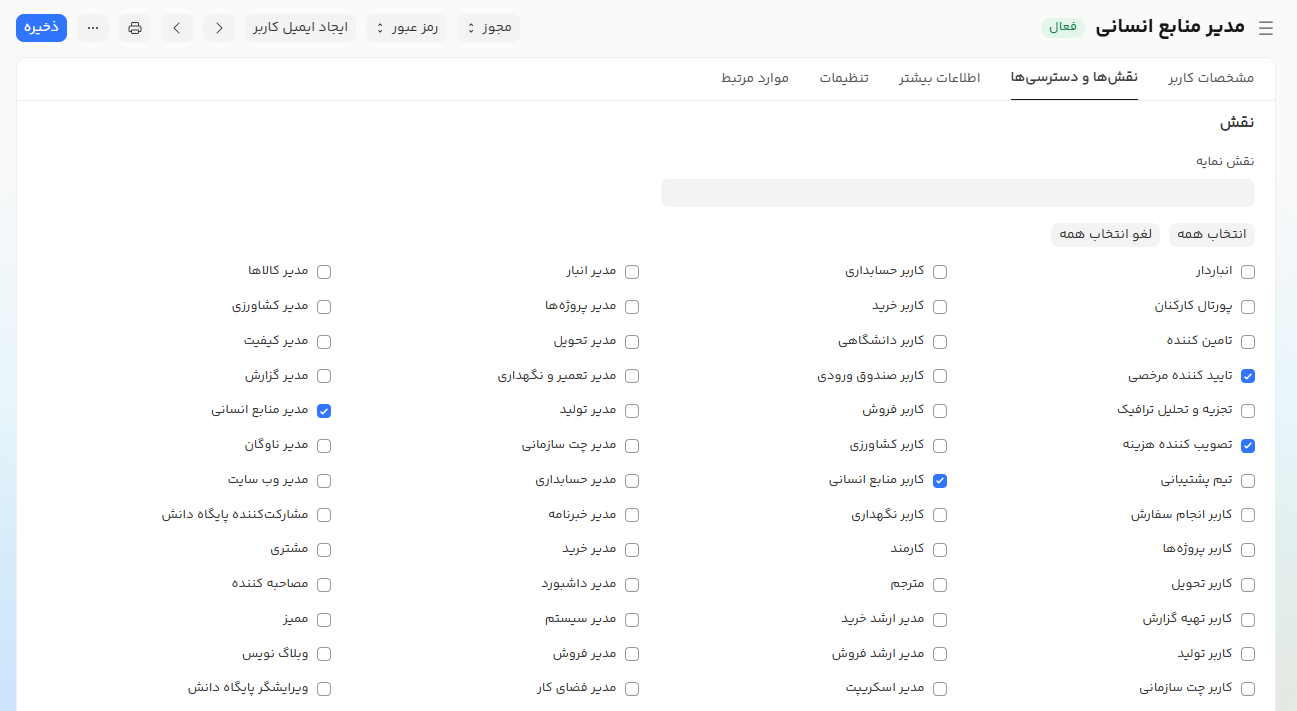The image size is (1297, 711).
Task: Uncheck the کاربر منابع انسانی role
Action: pos(940,481)
